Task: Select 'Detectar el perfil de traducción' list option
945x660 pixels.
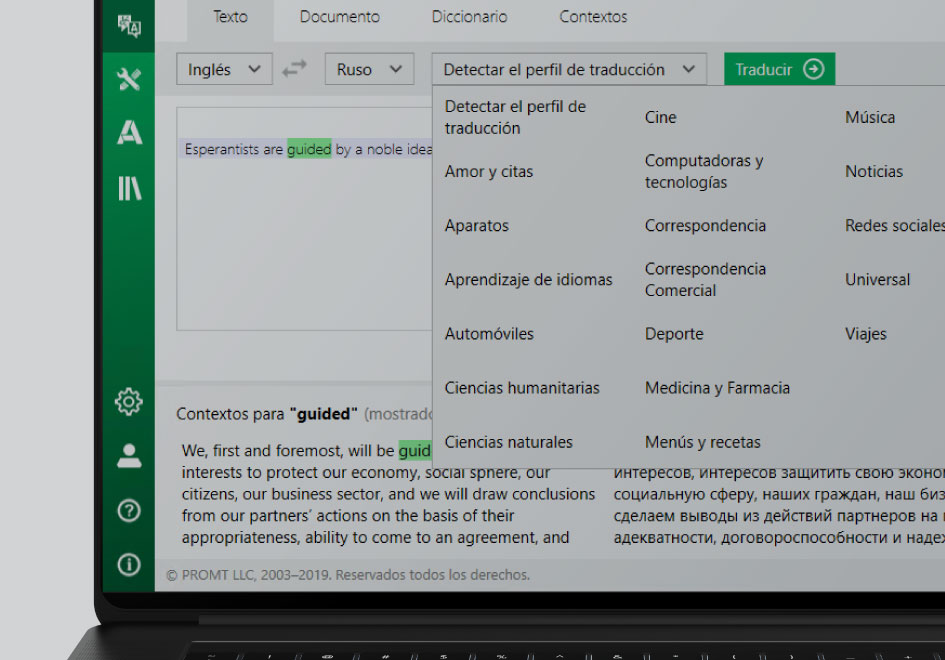Action: click(515, 117)
